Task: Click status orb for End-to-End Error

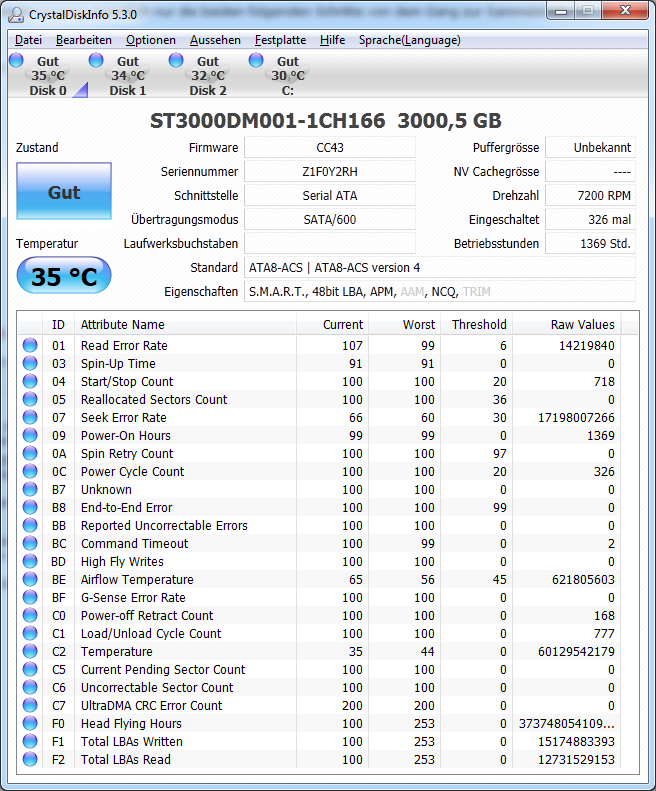Action: coord(30,507)
